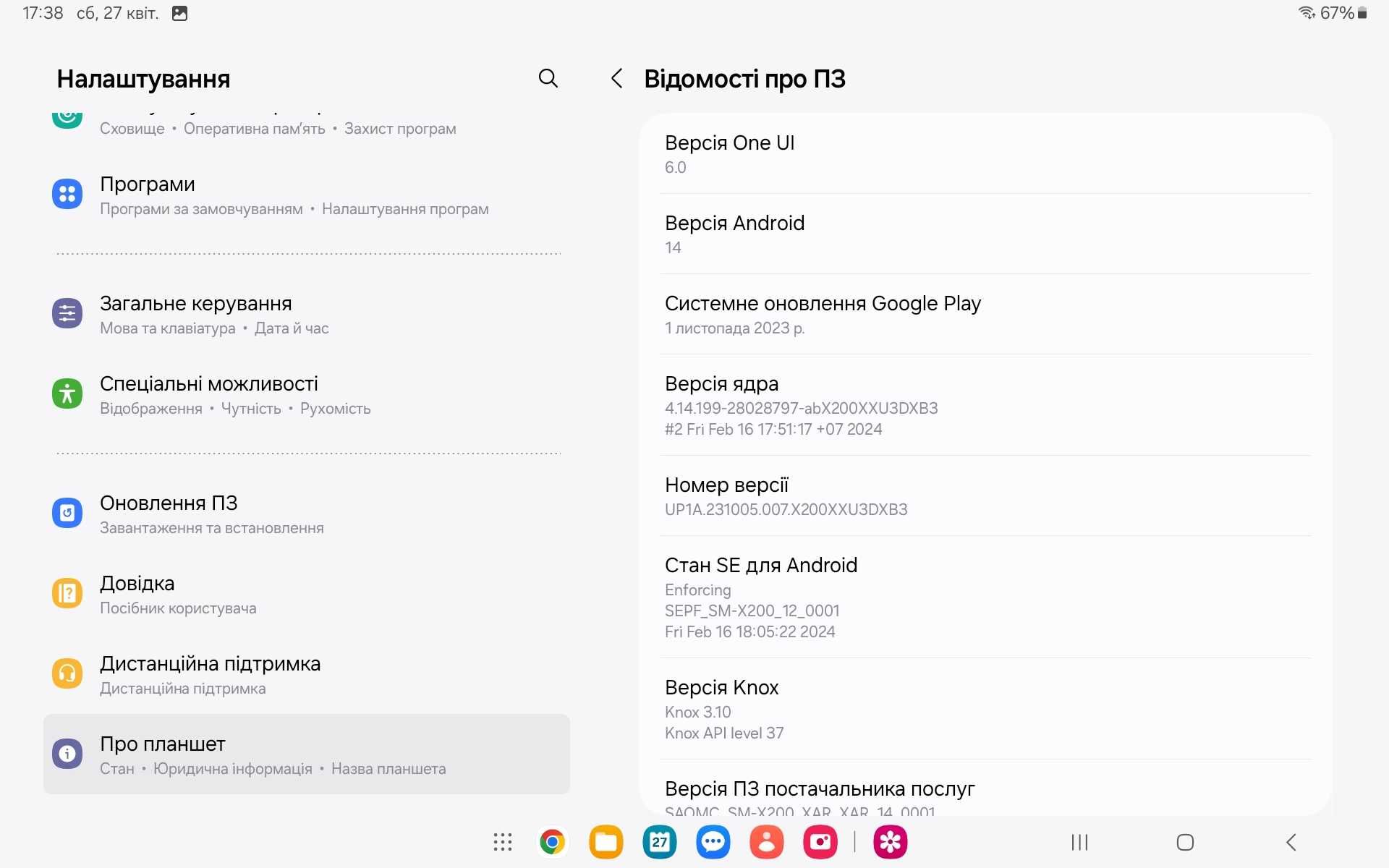Launch Chrome from the taskbar
1389x868 pixels.
pyautogui.click(x=552, y=842)
